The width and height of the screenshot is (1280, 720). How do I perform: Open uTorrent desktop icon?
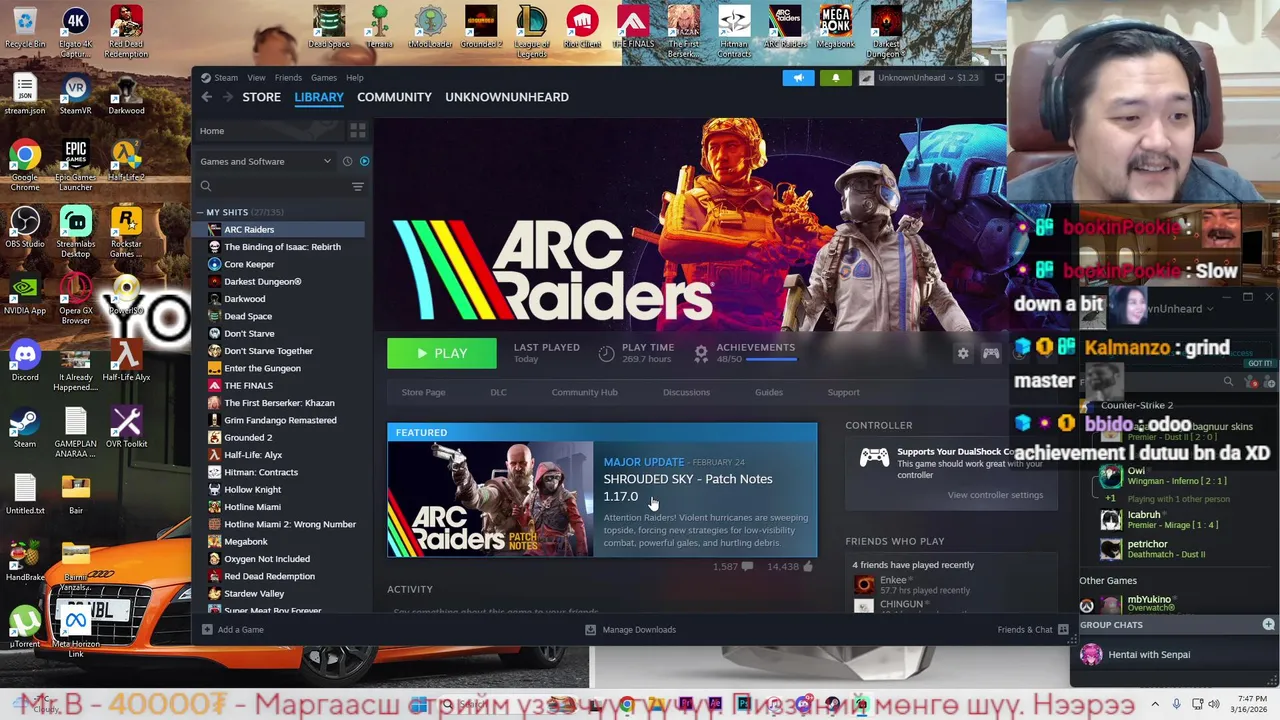click(25, 627)
